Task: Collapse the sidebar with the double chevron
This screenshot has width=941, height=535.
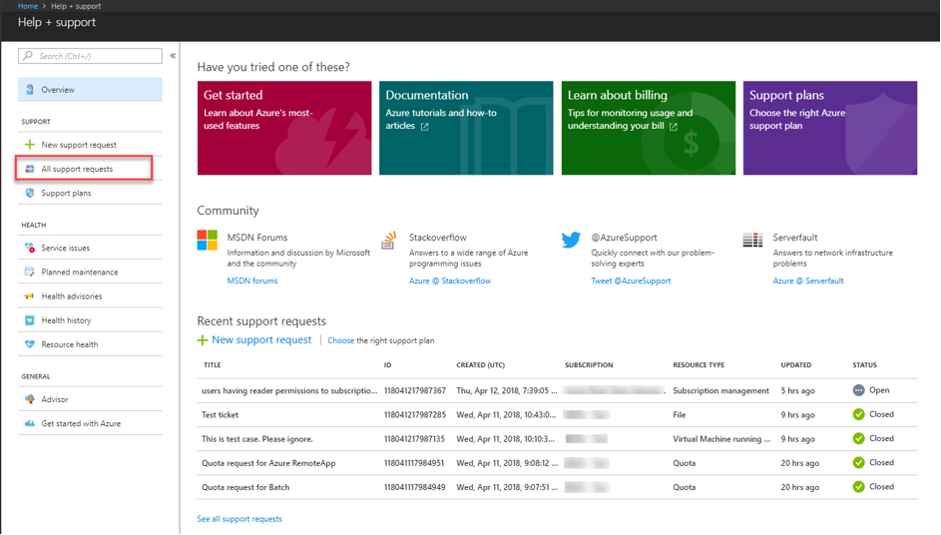Action: [173, 56]
